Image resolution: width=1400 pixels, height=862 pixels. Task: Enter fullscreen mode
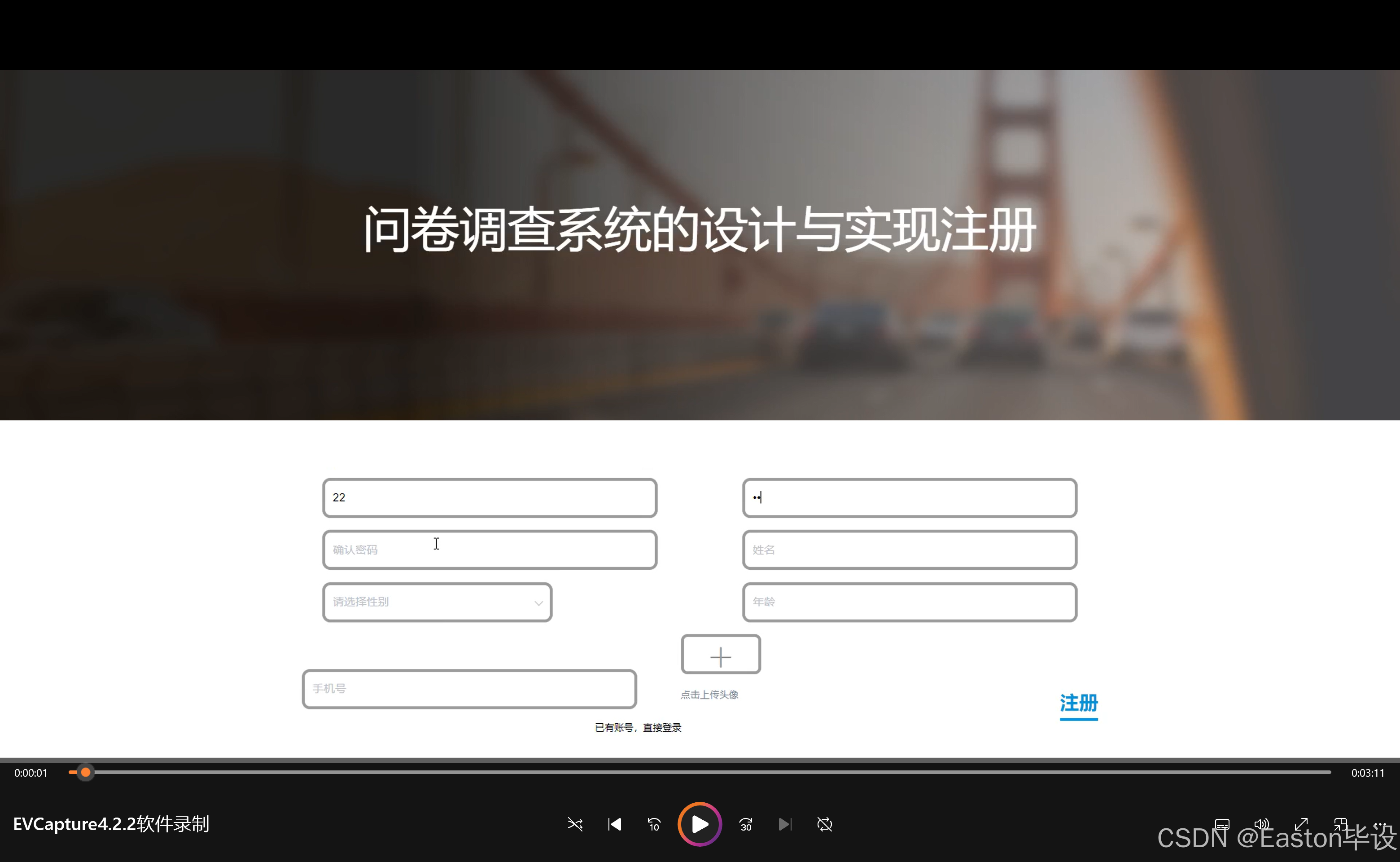[1301, 824]
